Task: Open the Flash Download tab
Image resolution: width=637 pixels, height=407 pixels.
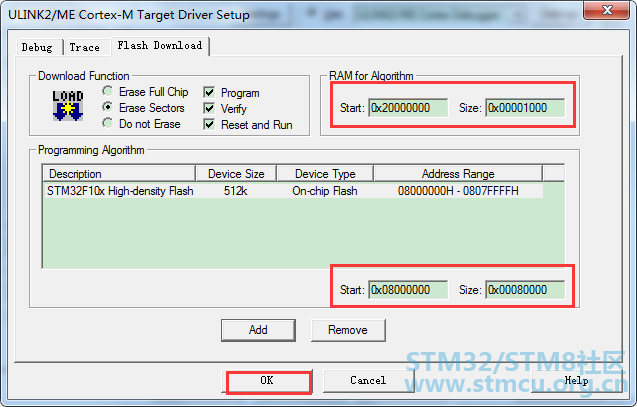Action: (x=160, y=45)
